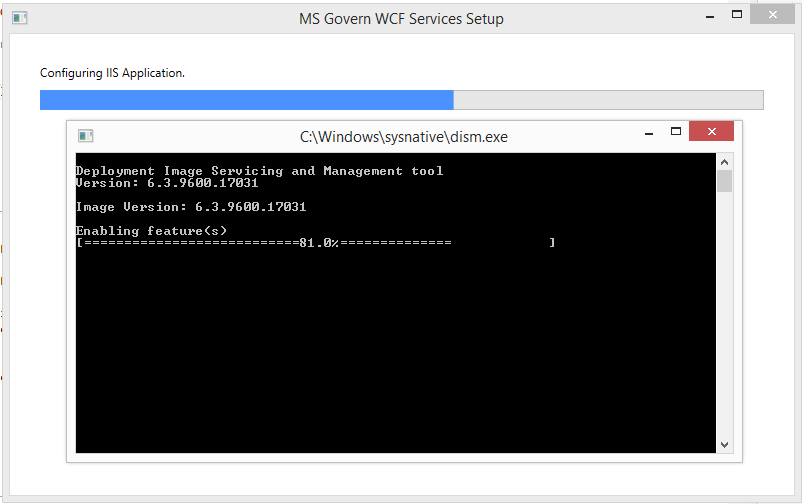Close the MS Govern WCF Services Setup window
The width and height of the screenshot is (802, 504).
pos(779,14)
